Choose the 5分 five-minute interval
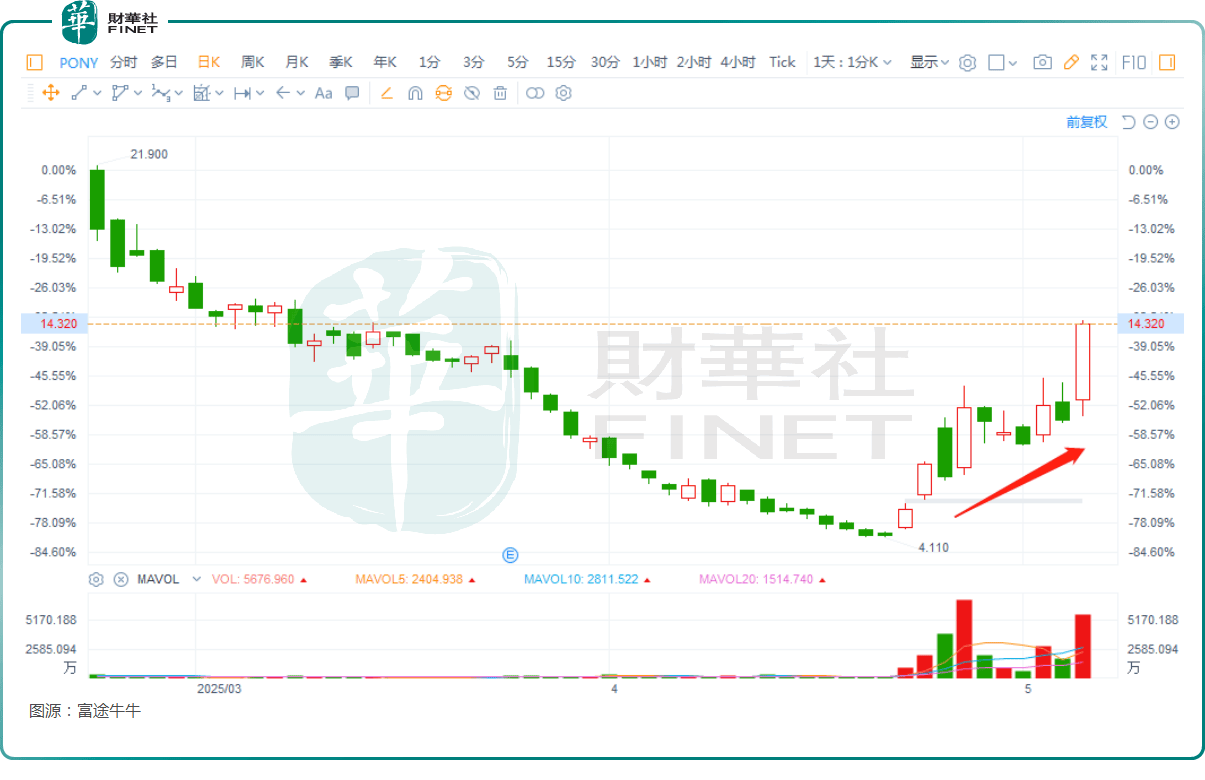Viewport: 1205px width, 780px height. pyautogui.click(x=517, y=62)
